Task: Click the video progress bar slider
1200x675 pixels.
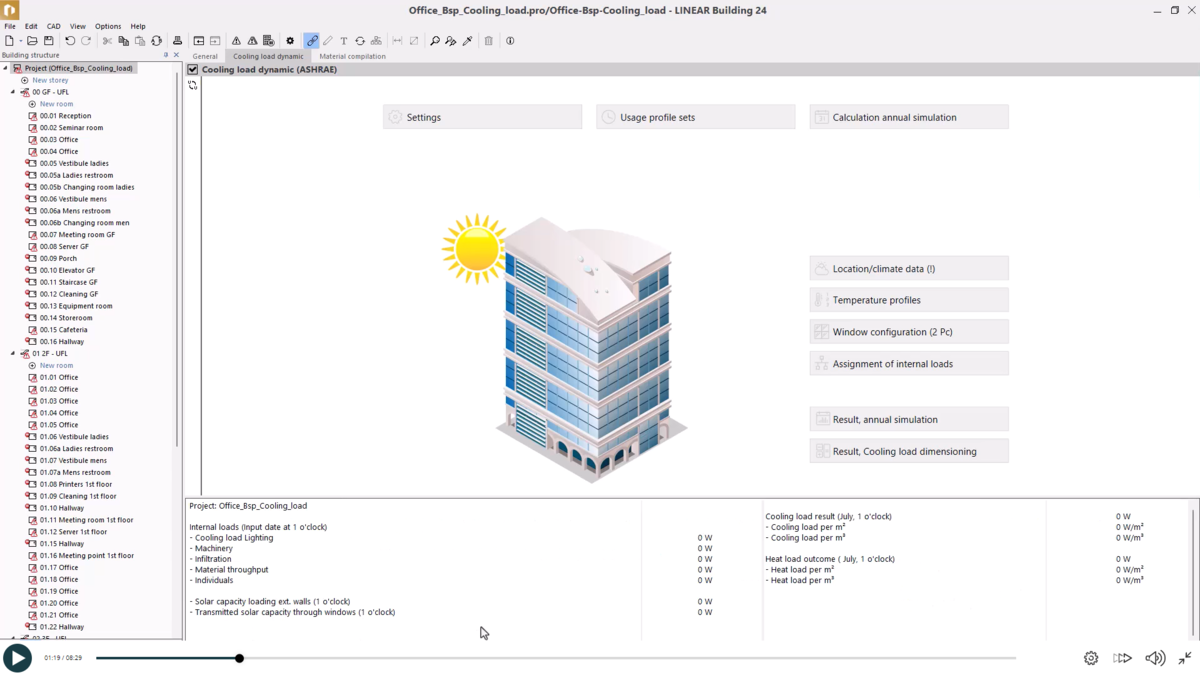Action: coord(238,658)
